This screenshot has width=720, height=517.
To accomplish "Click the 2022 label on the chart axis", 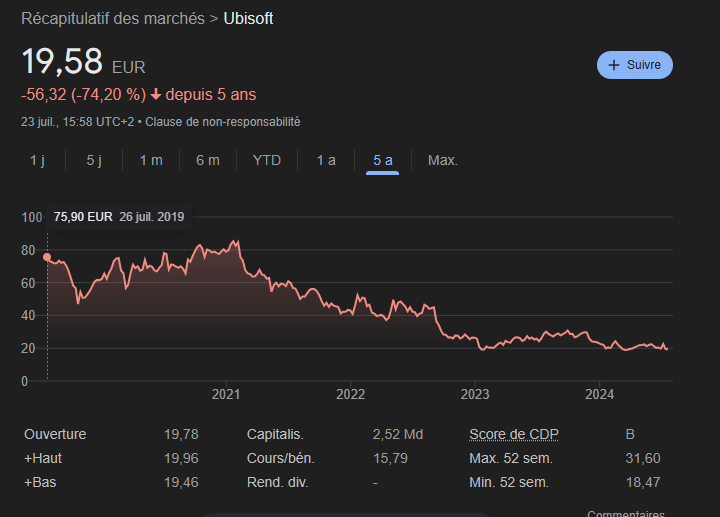I will [350, 394].
